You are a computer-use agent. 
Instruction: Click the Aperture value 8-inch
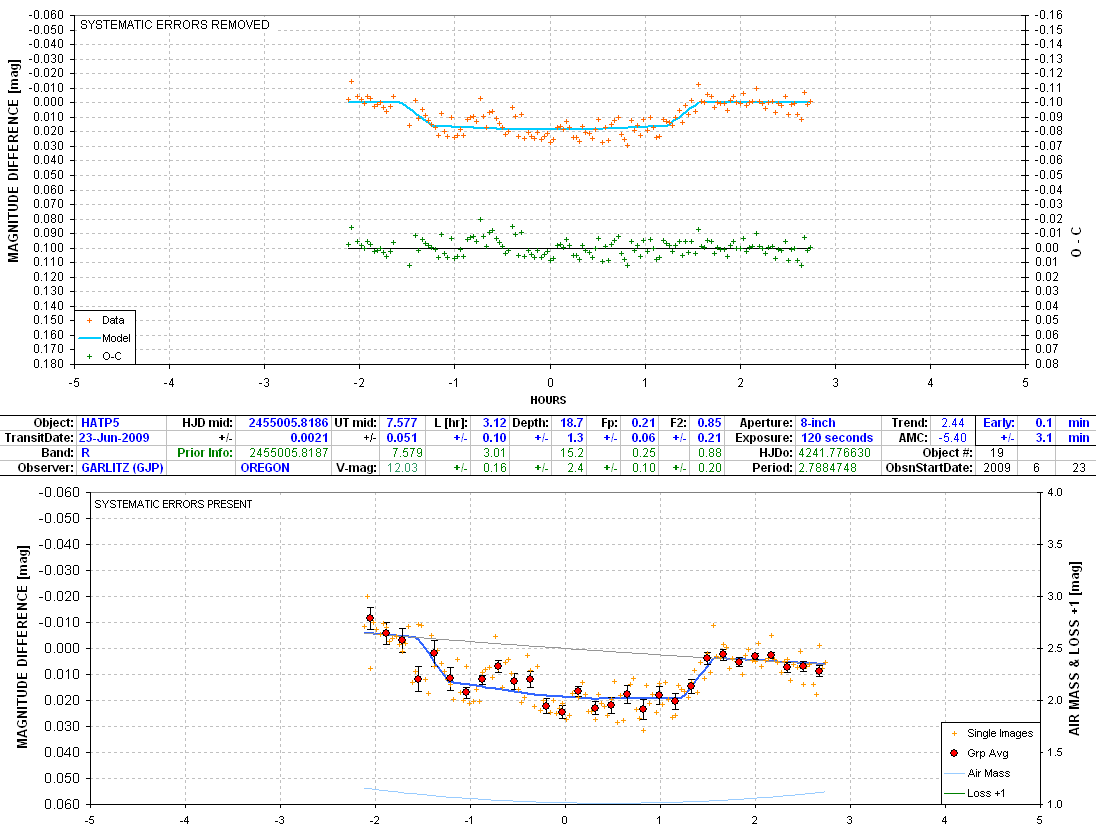tap(818, 423)
